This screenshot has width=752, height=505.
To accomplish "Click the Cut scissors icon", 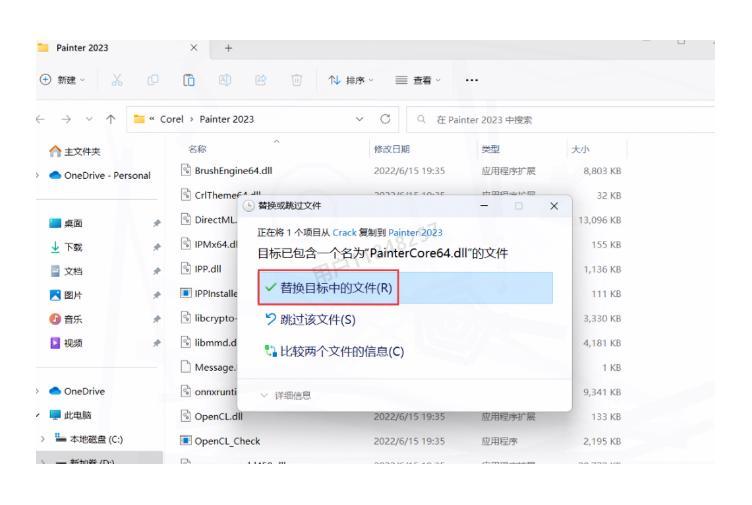I will 117,80.
